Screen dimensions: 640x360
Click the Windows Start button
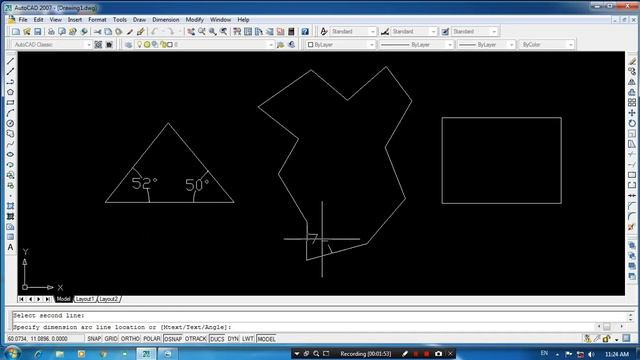(12, 353)
